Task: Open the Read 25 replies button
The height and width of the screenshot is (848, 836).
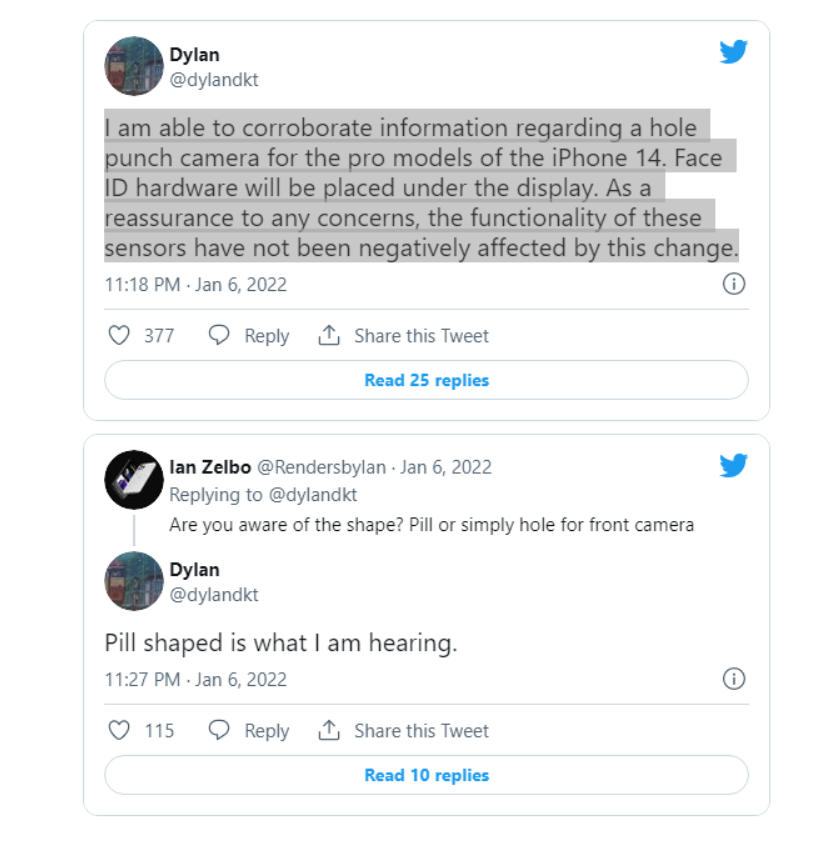Action: (x=426, y=380)
